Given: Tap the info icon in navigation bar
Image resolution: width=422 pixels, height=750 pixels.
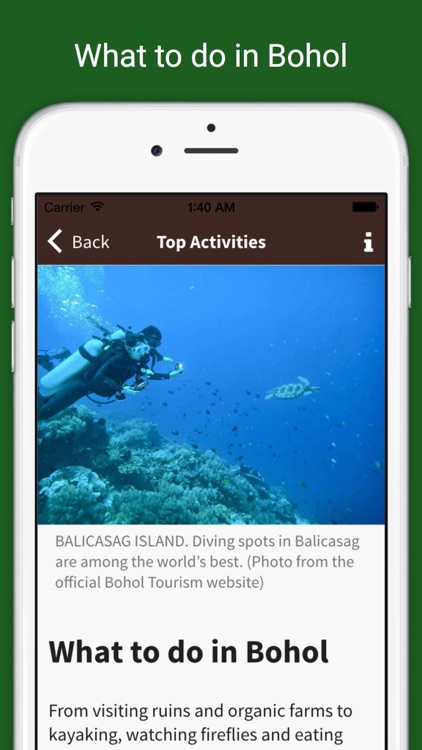Looking at the screenshot, I should (368, 243).
